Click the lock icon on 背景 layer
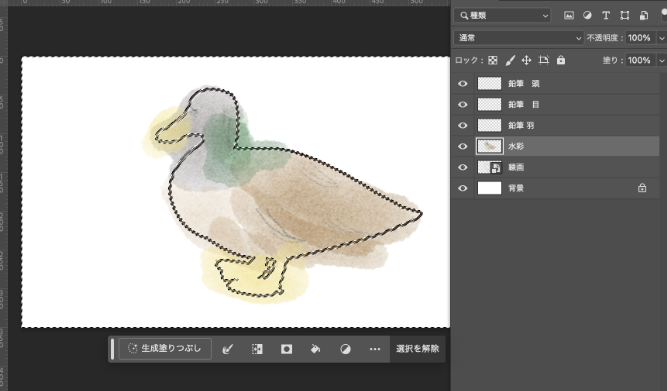 [x=642, y=188]
